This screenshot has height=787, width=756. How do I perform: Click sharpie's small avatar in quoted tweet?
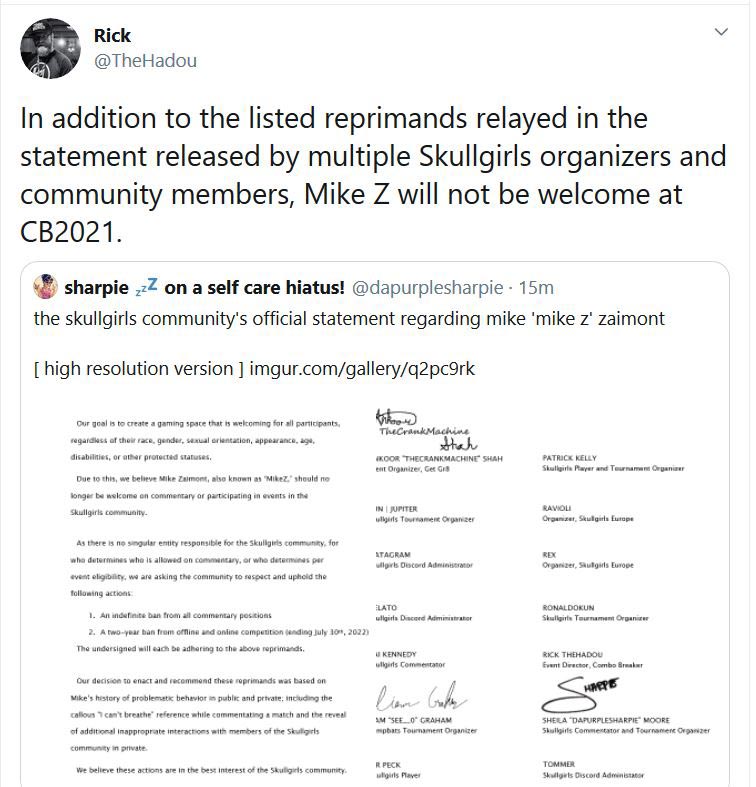45,288
